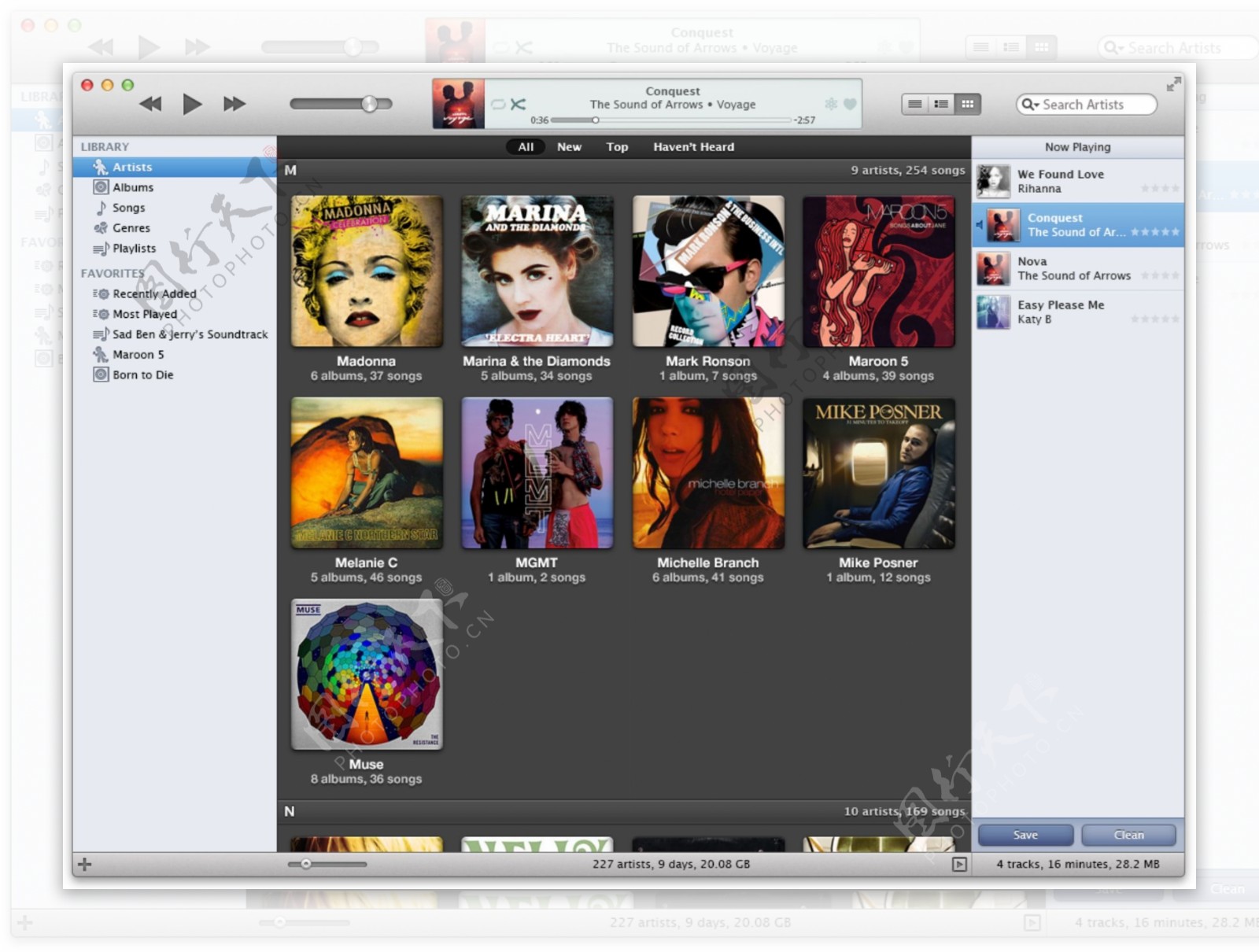The height and width of the screenshot is (952, 1259).
Task: Add a new item with the plus button
Action: (85, 864)
